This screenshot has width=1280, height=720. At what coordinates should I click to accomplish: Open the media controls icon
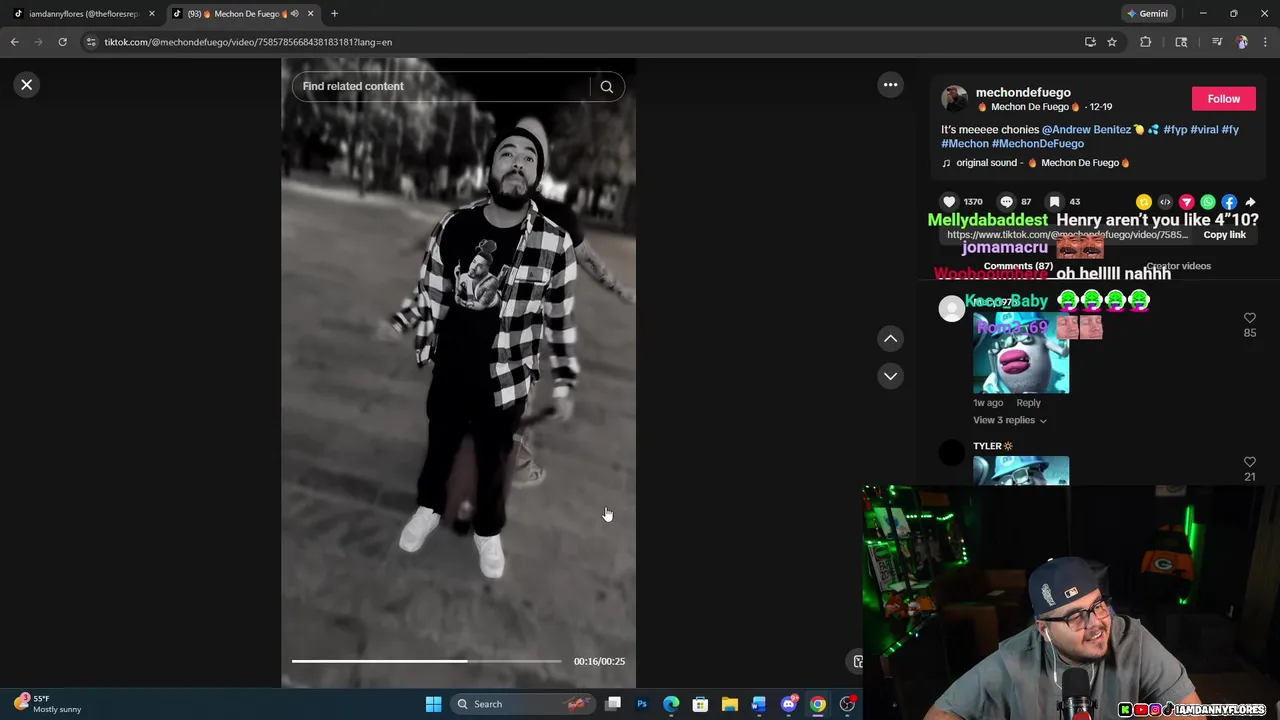click(1217, 42)
